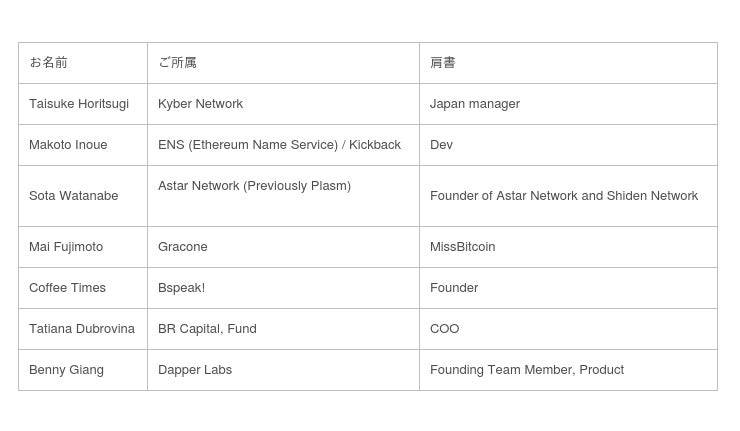The height and width of the screenshot is (431, 740).
Task: Click the ご所属 column header
Action: (177, 62)
